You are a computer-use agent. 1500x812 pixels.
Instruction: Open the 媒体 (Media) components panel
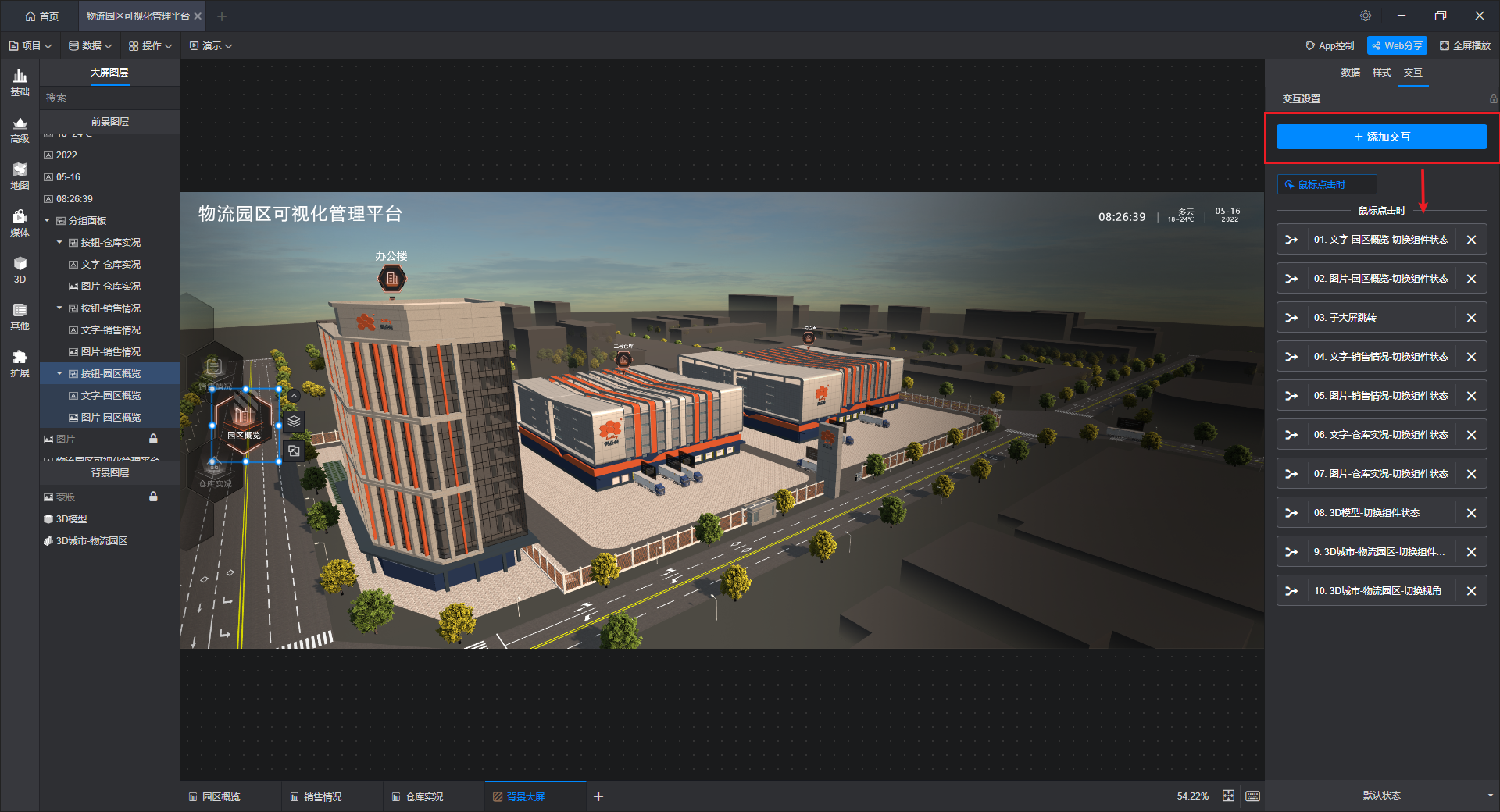(20, 223)
